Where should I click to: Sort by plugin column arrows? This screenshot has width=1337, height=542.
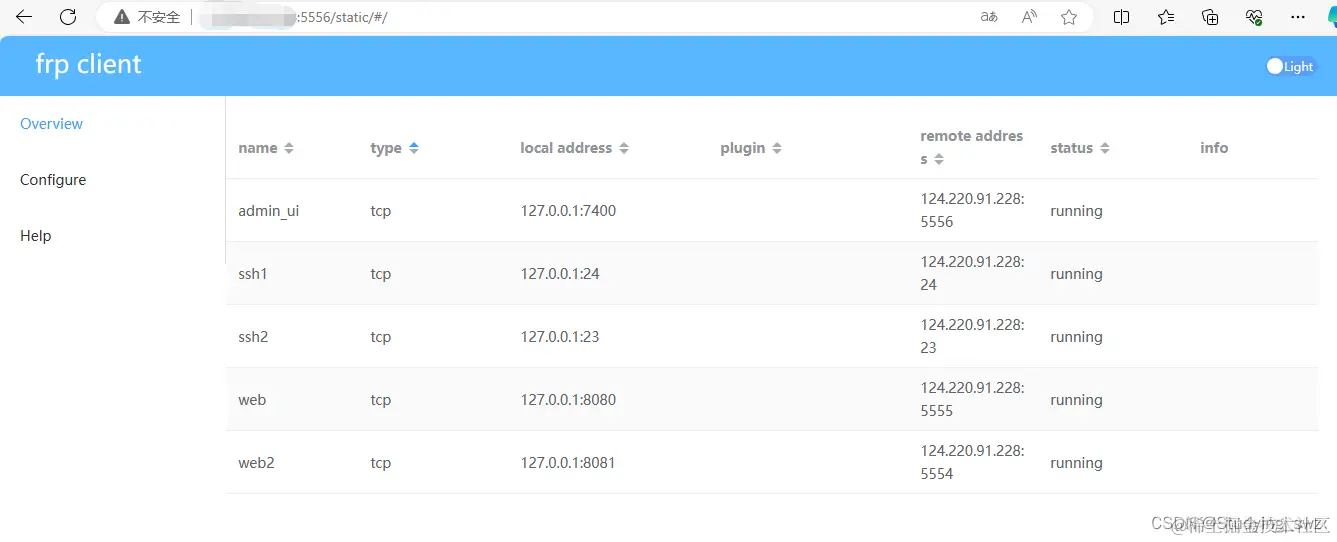pos(777,148)
